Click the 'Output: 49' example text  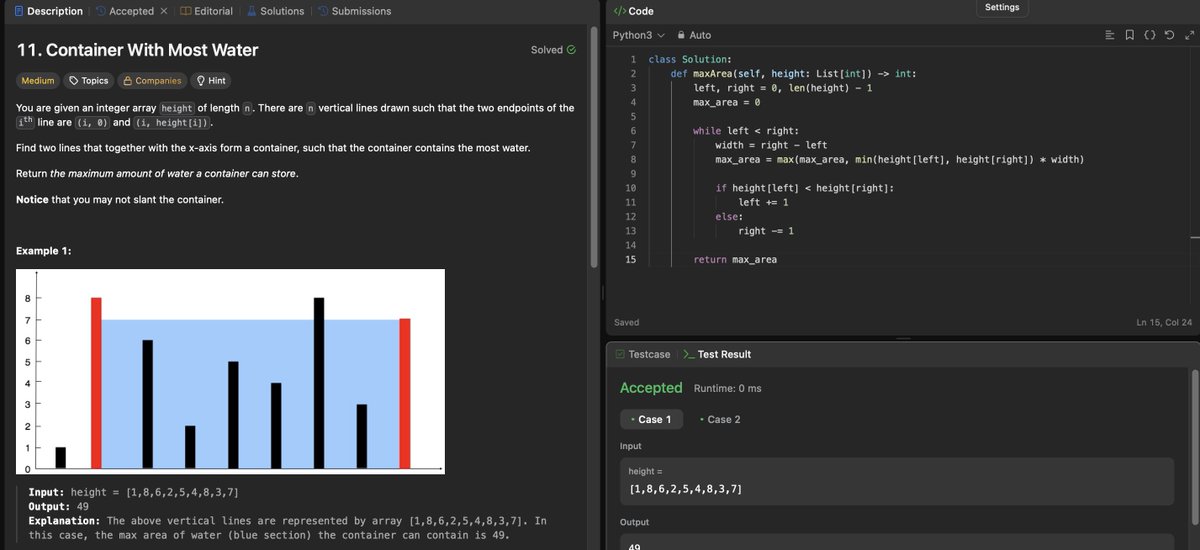tap(58, 507)
